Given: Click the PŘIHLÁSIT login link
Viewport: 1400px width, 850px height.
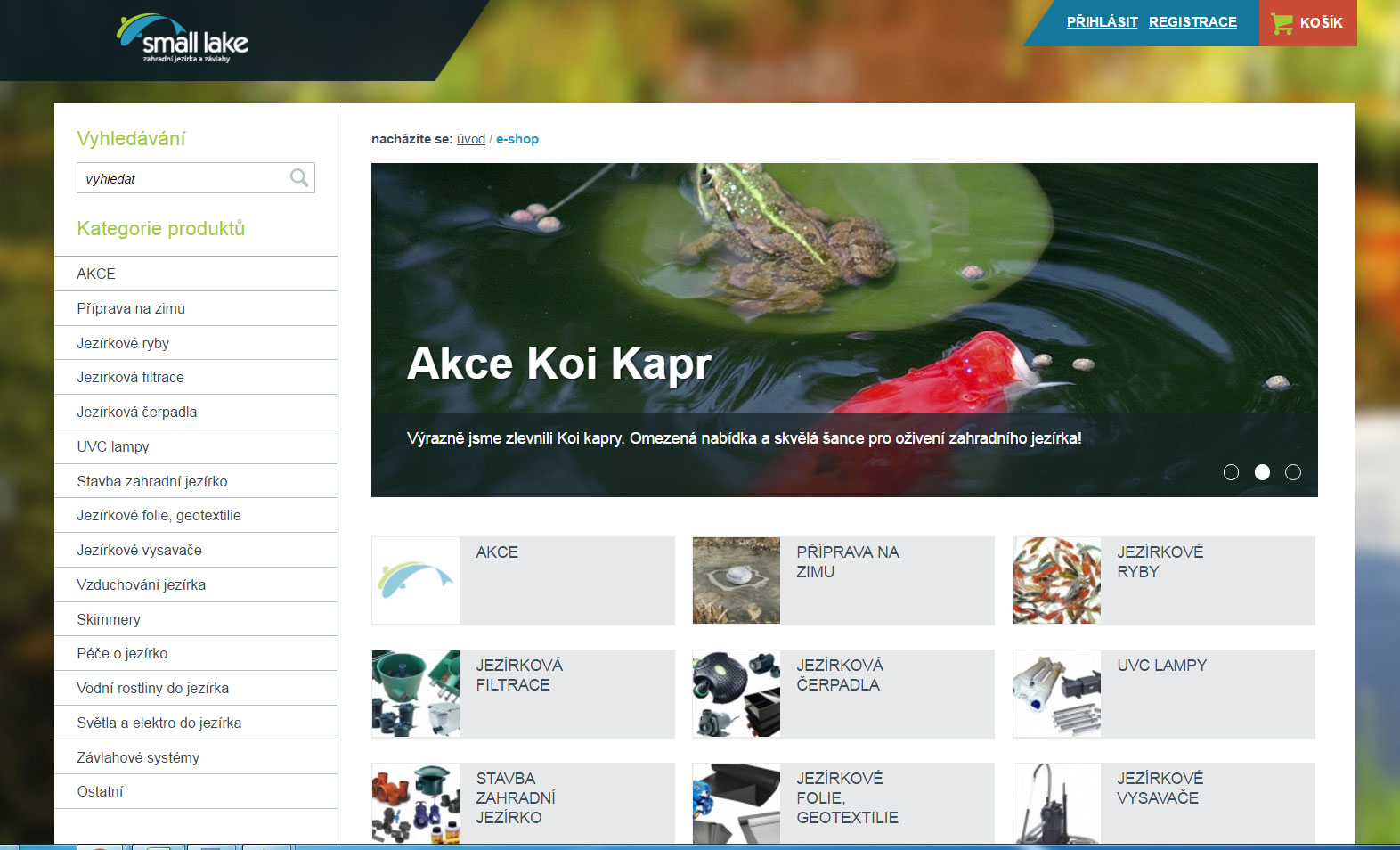Looking at the screenshot, I should (x=1103, y=22).
